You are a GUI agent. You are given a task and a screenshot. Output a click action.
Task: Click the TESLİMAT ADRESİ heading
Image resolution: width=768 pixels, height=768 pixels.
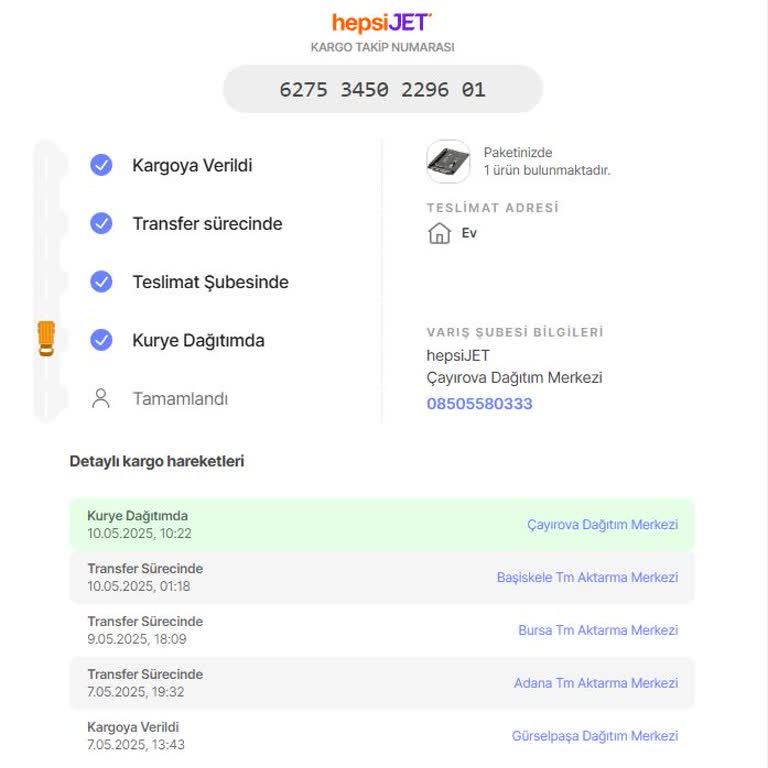(x=493, y=208)
